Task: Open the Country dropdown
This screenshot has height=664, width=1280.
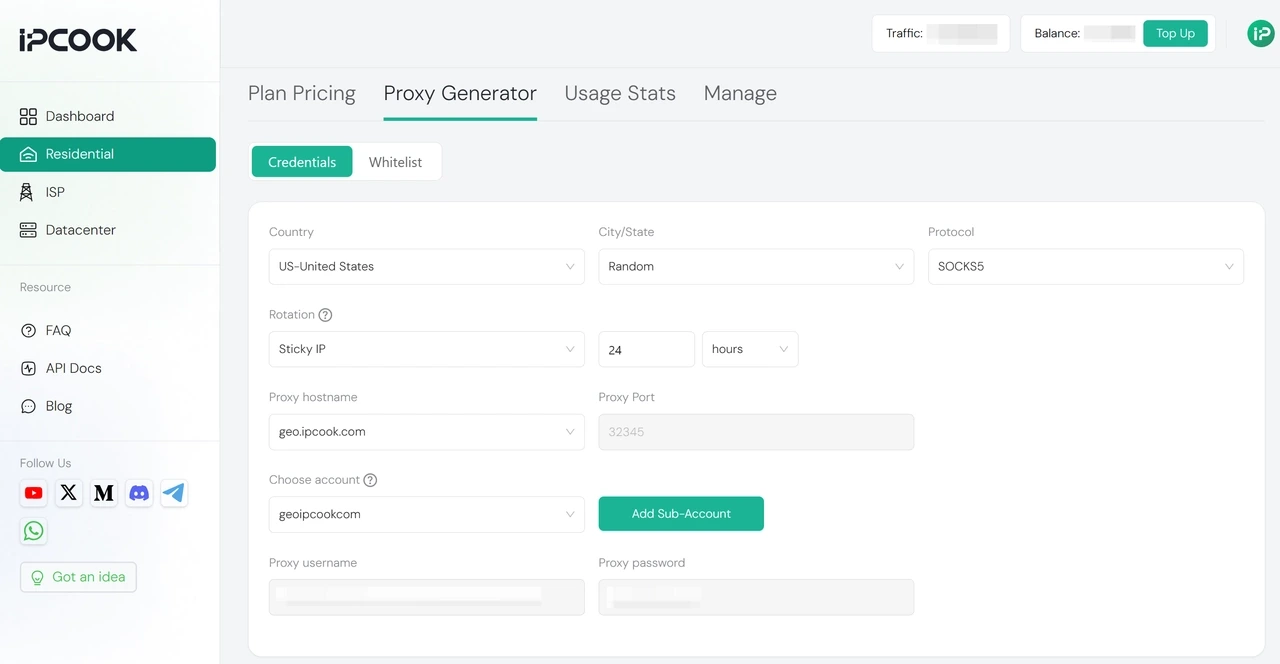Action: 427,267
